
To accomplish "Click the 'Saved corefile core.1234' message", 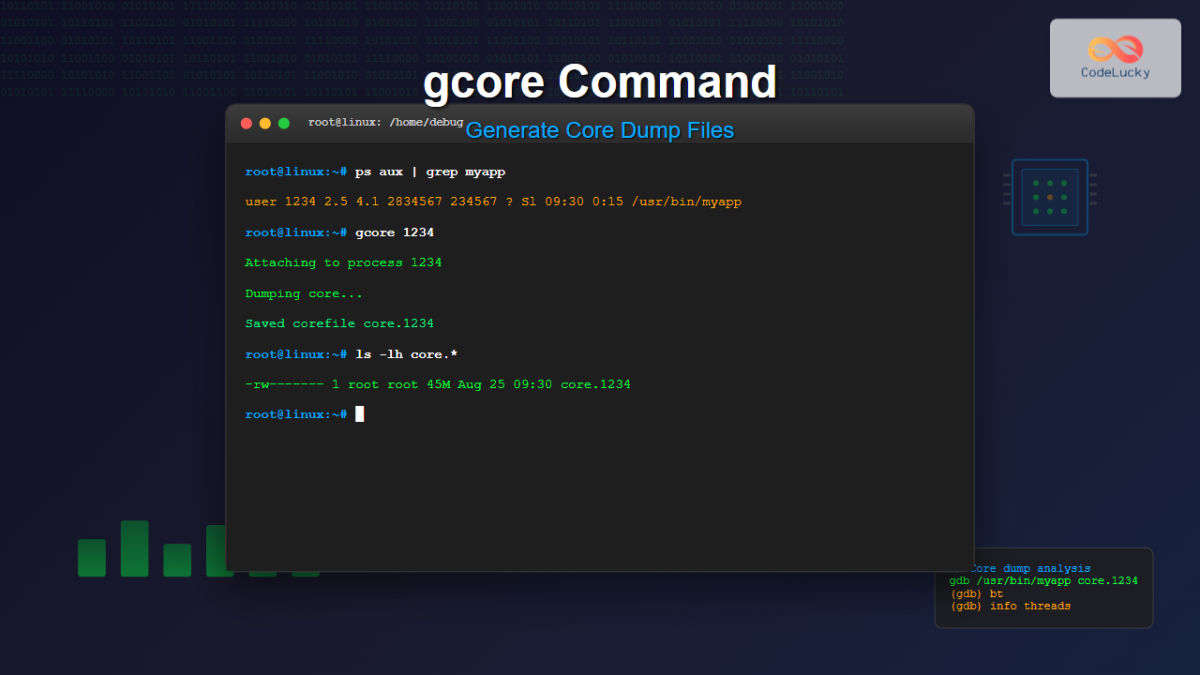I will click(x=339, y=323).
